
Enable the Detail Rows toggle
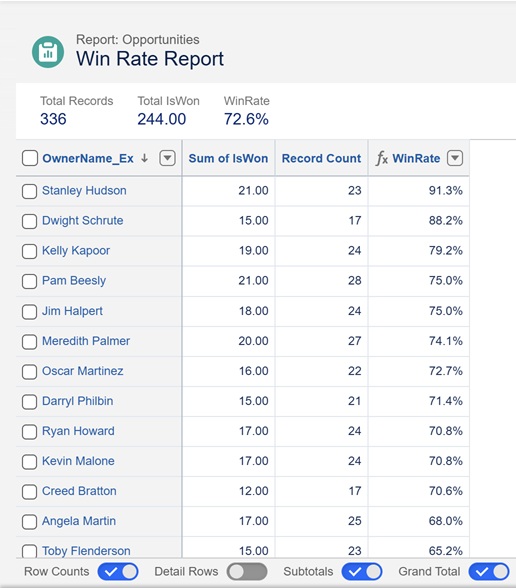coord(247,572)
